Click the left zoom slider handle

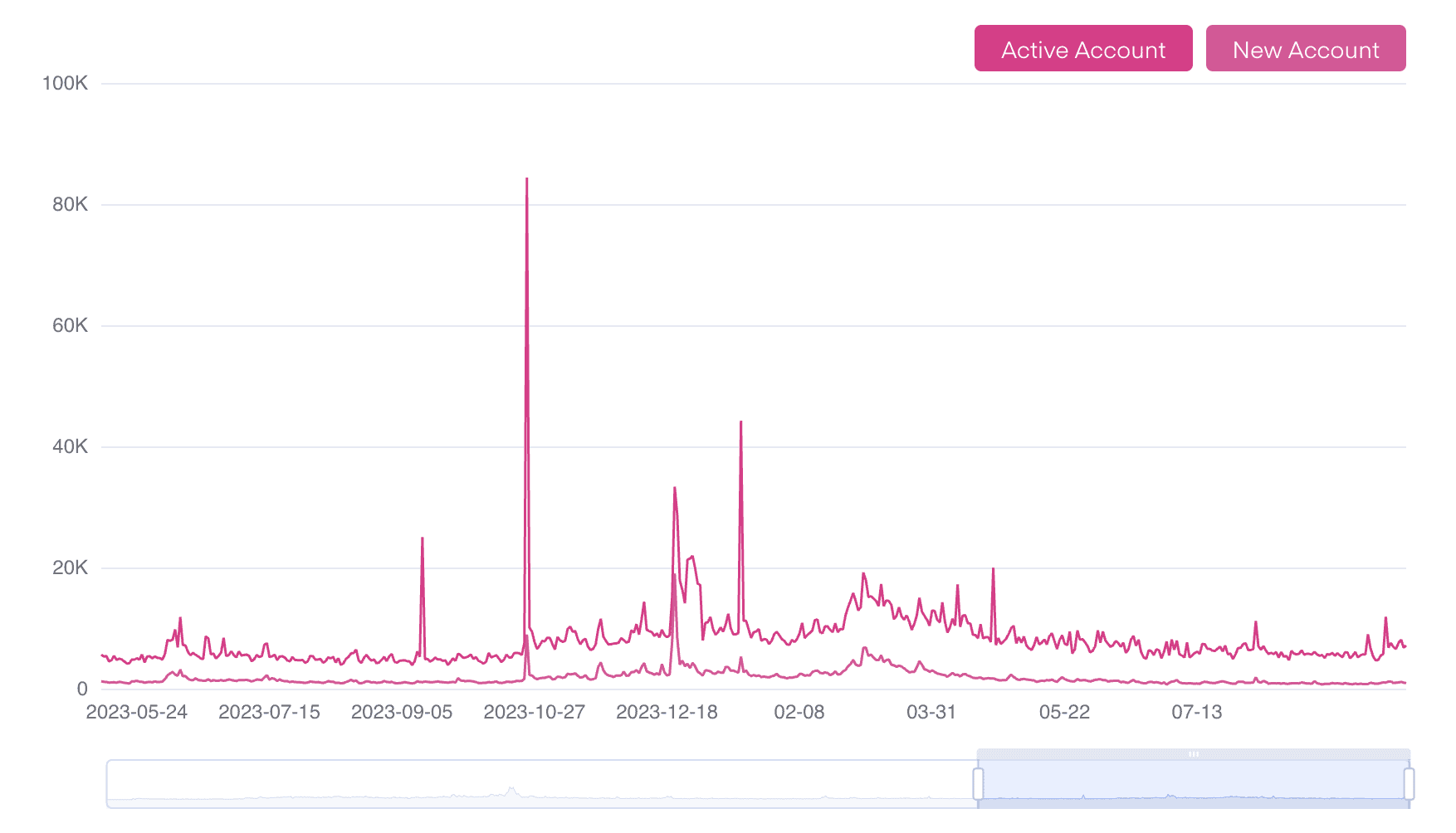point(978,783)
